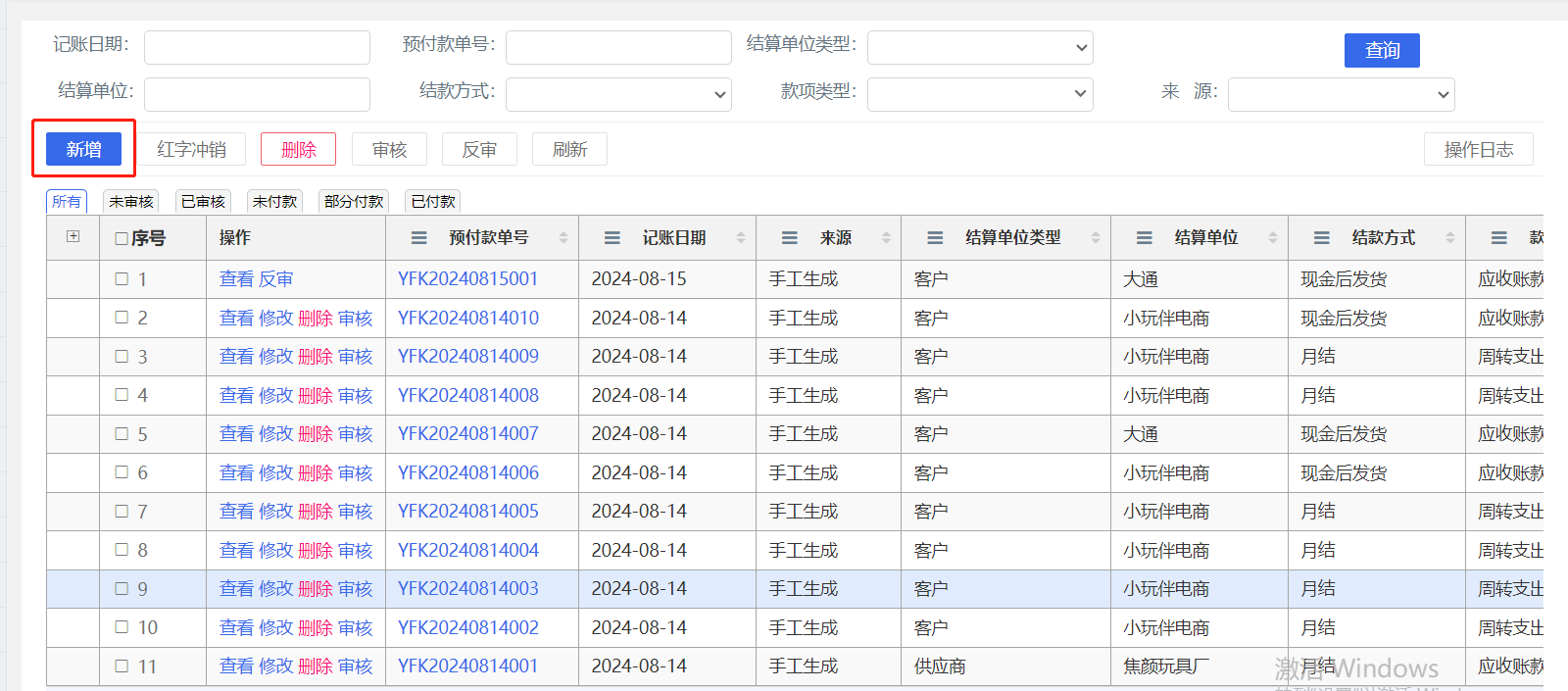Switch to the 所有 tab
Screen dimensions: 1568x691
[67, 201]
